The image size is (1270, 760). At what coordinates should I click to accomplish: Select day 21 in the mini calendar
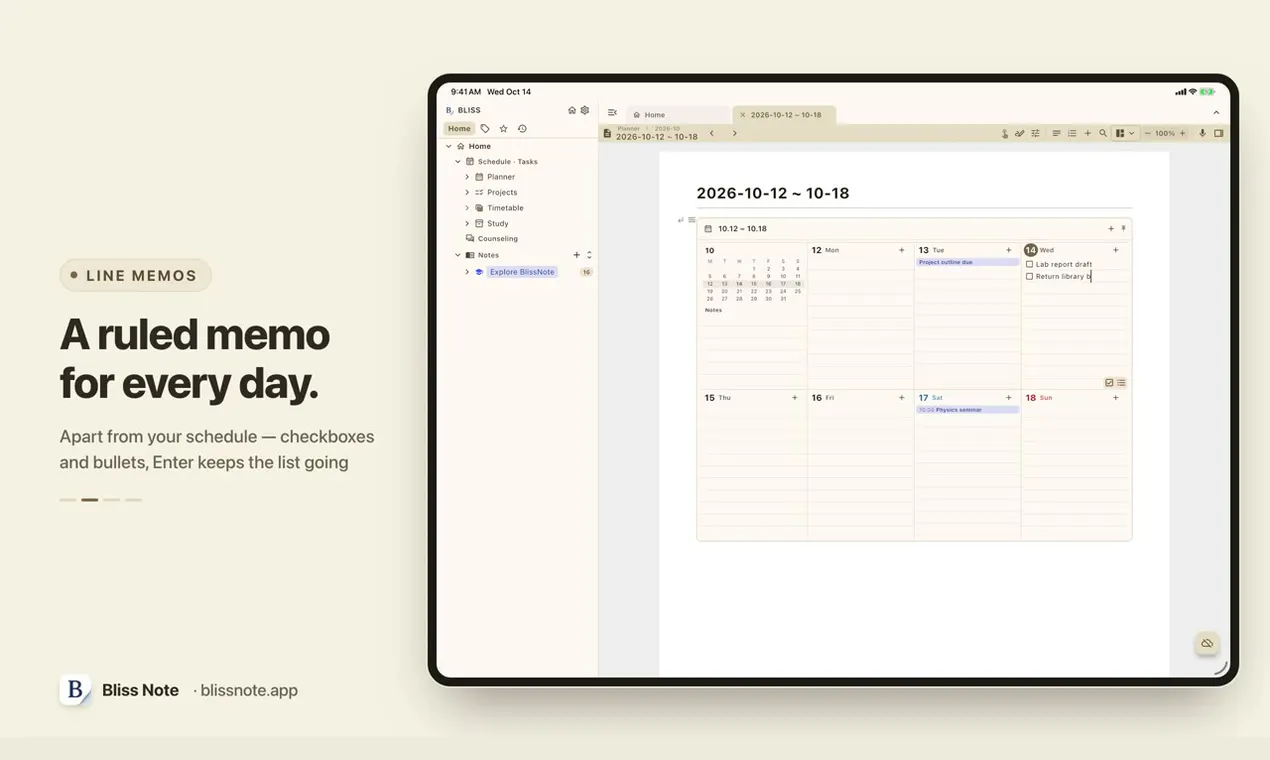coord(739,291)
